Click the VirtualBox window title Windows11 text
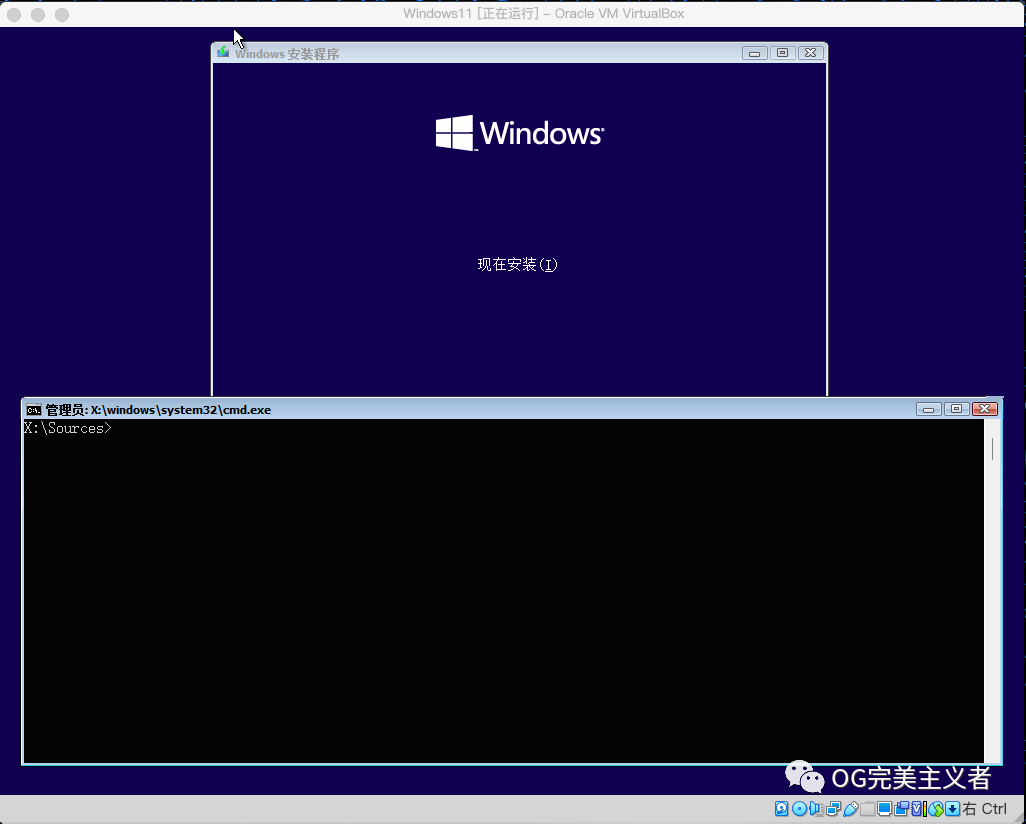1026x824 pixels. (x=543, y=14)
